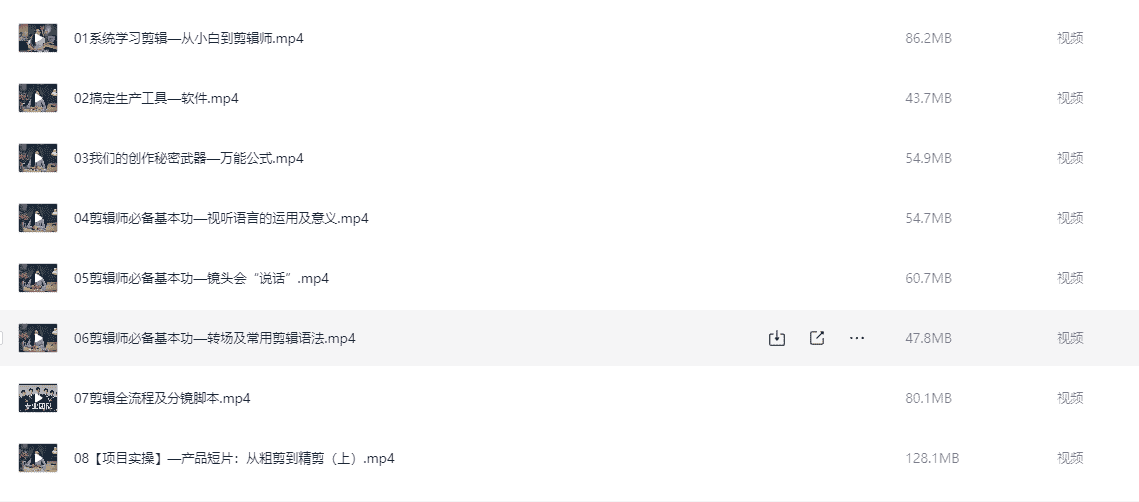Open 08【项目实操】—产品短片：从粗剪到精剪（上）.mp4
This screenshot has height=502, width=1139.
(234, 458)
